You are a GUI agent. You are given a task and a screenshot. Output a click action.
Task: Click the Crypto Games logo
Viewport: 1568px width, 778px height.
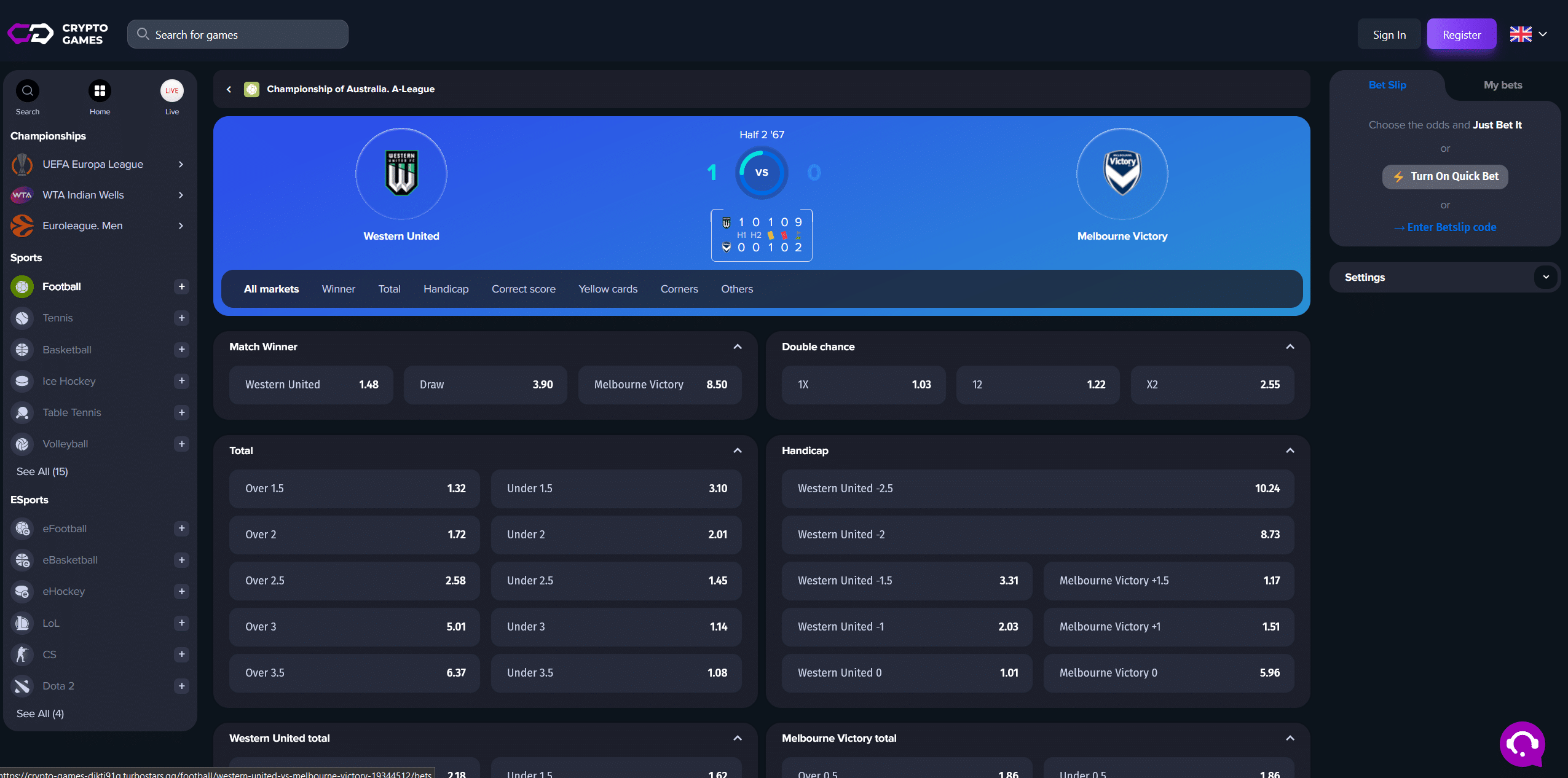tap(58, 34)
